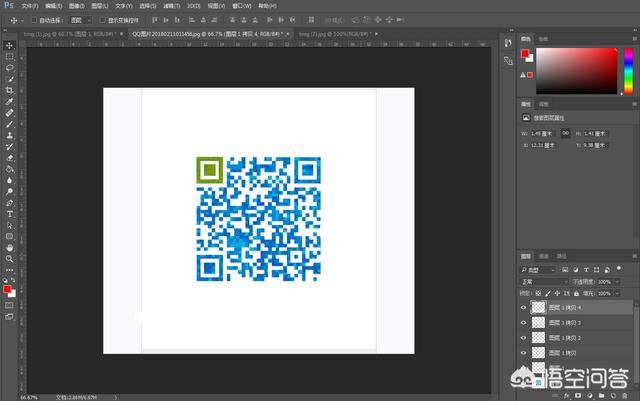Add a layer style via fx icon

[x=567, y=396]
